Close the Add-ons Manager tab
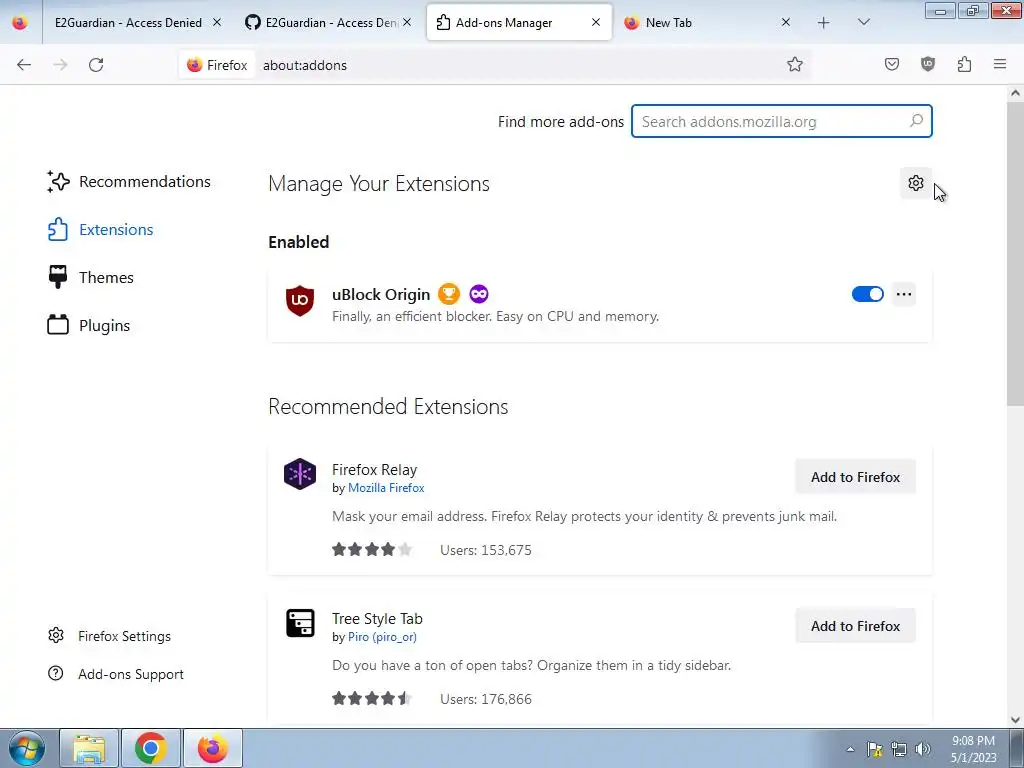This screenshot has width=1024, height=768. click(x=596, y=22)
